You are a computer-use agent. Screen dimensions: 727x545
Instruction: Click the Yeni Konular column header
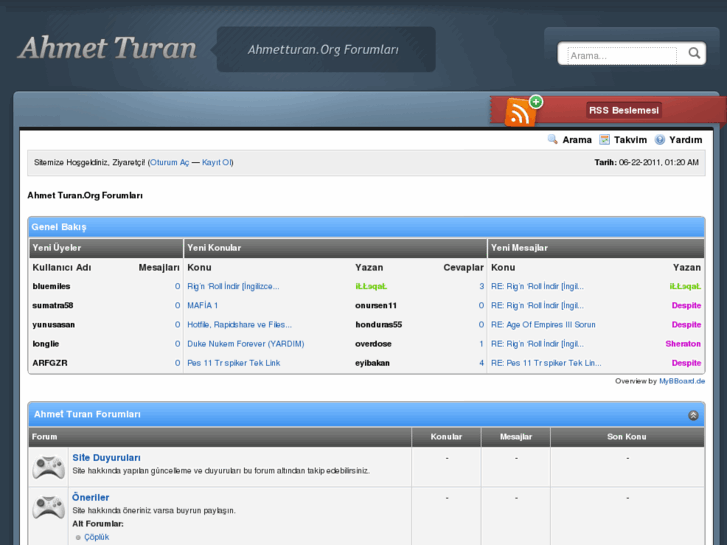point(335,248)
